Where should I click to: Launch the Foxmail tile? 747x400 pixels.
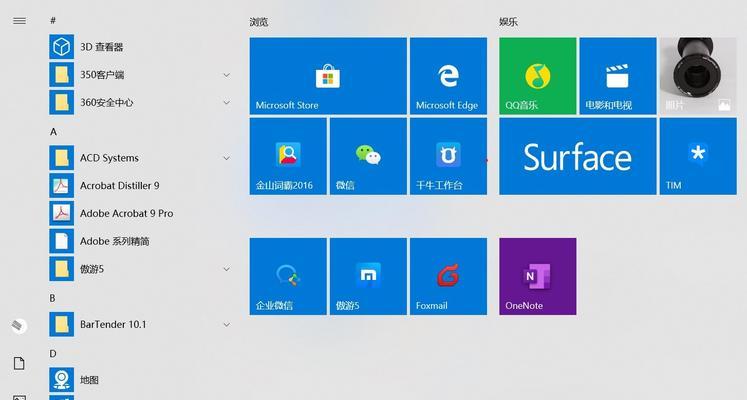click(448, 276)
